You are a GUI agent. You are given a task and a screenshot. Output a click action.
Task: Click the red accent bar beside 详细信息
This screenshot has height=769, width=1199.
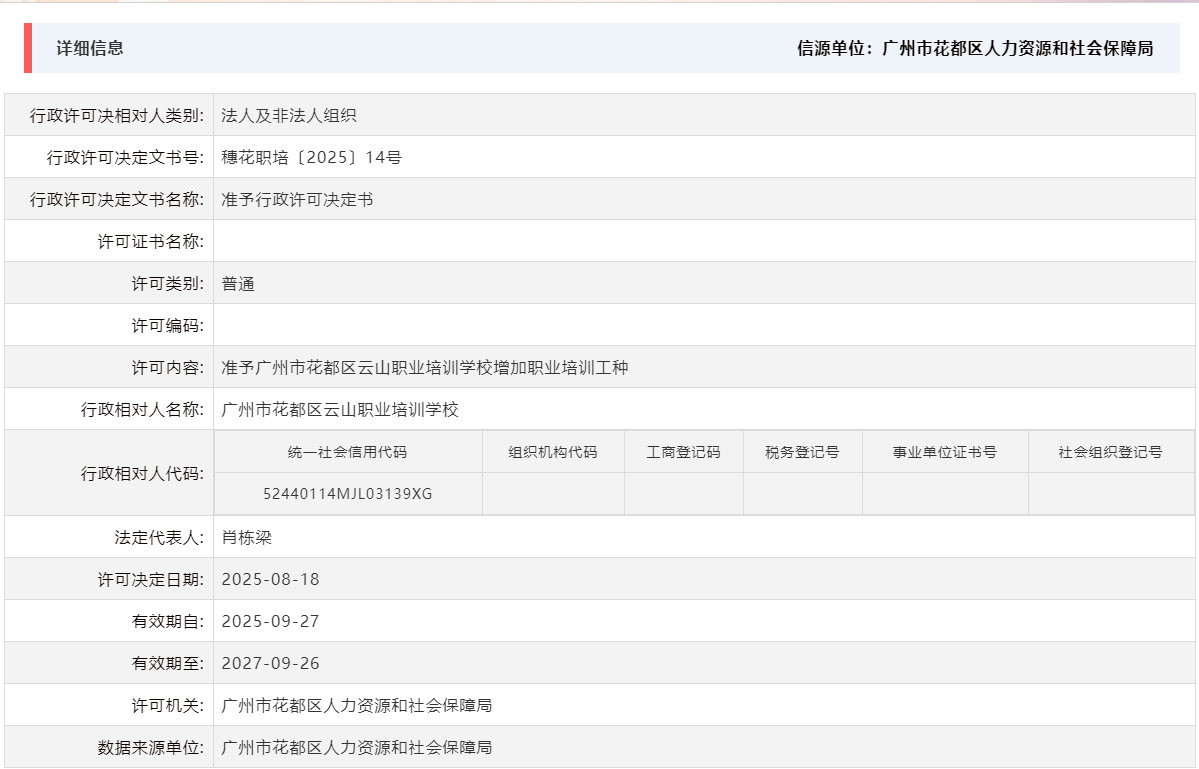(x=25, y=47)
